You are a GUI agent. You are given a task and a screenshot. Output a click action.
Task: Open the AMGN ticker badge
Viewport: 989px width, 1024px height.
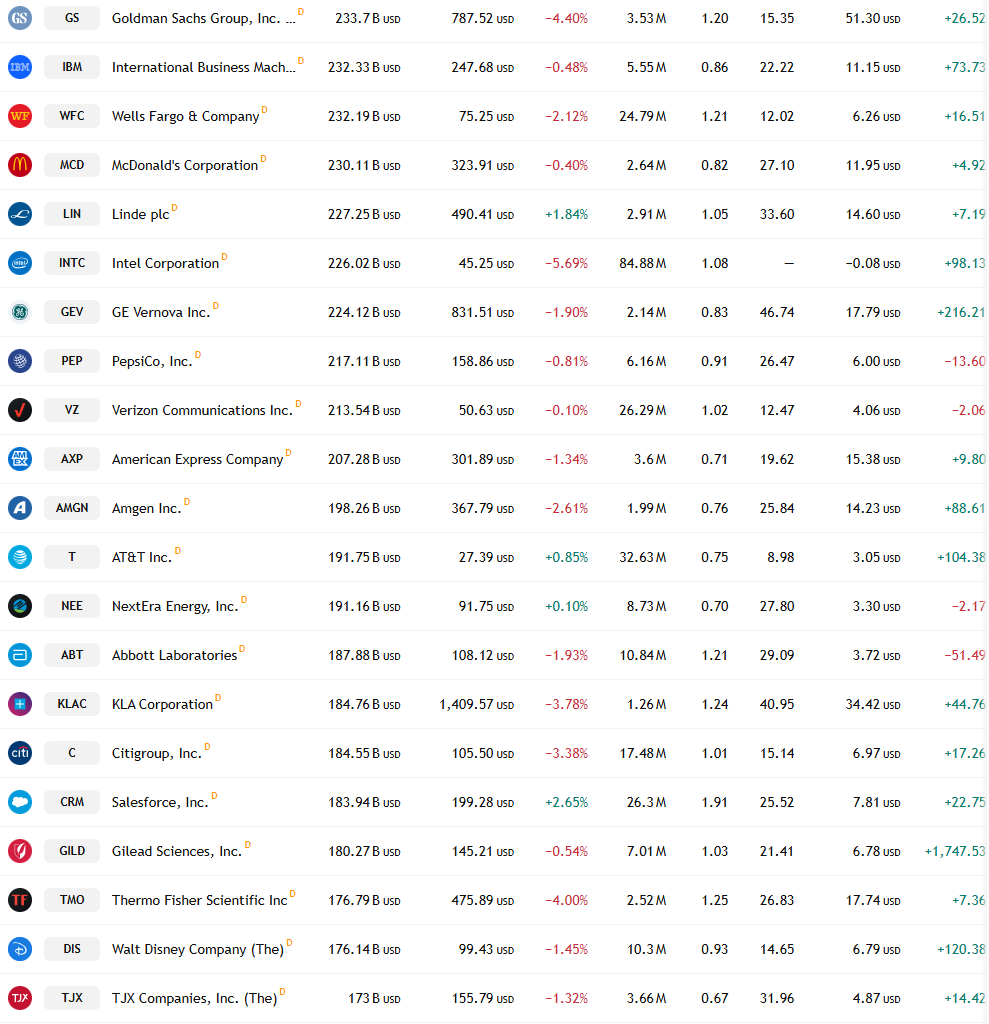72,508
